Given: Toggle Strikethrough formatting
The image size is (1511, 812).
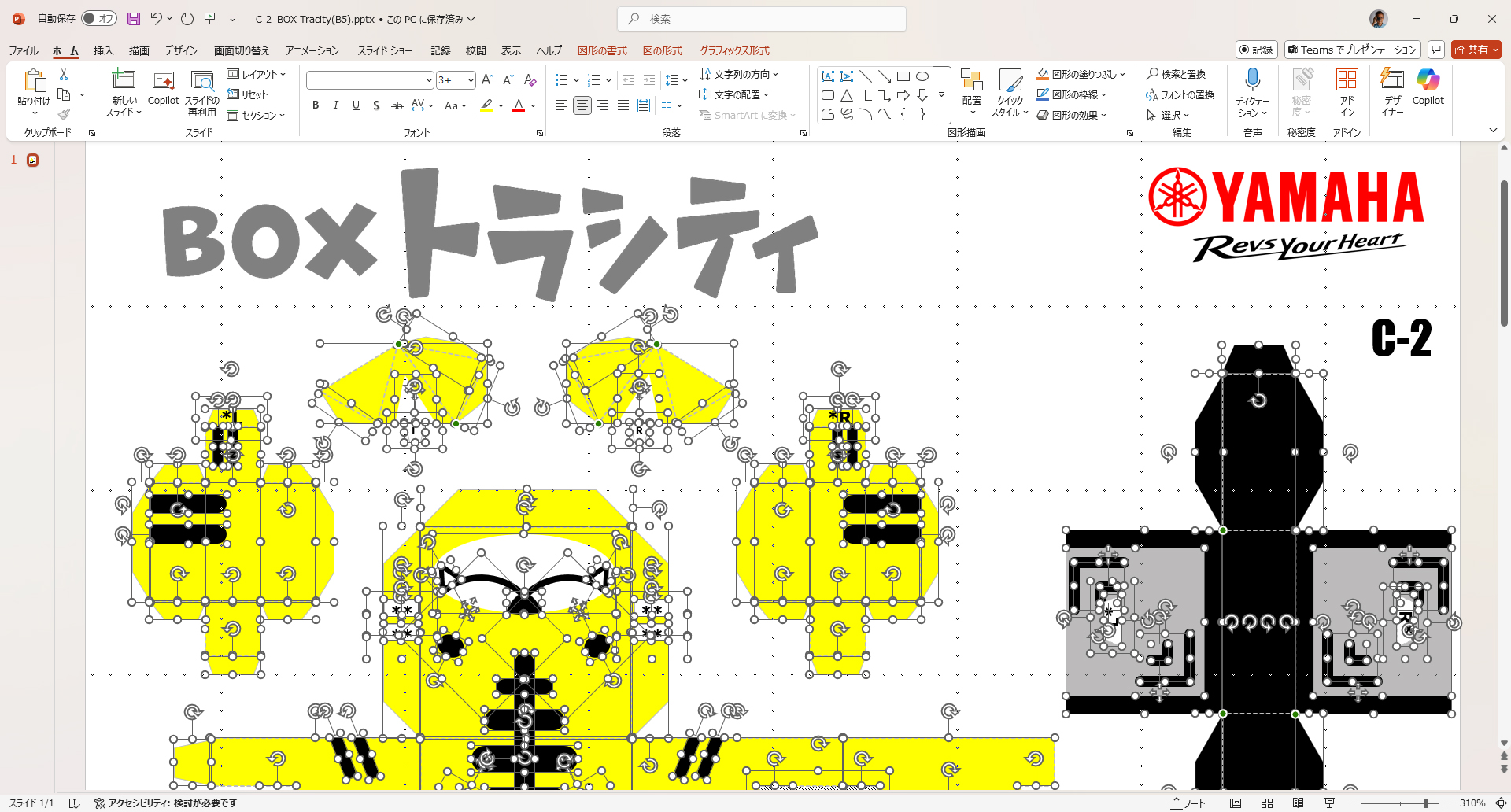Looking at the screenshot, I should [x=397, y=105].
